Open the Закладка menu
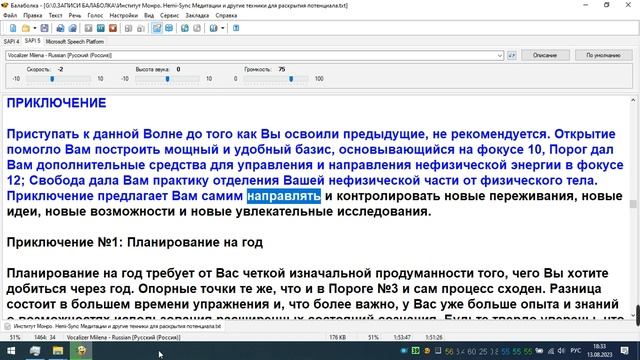The height and width of the screenshot is (360, 640). [x=197, y=16]
